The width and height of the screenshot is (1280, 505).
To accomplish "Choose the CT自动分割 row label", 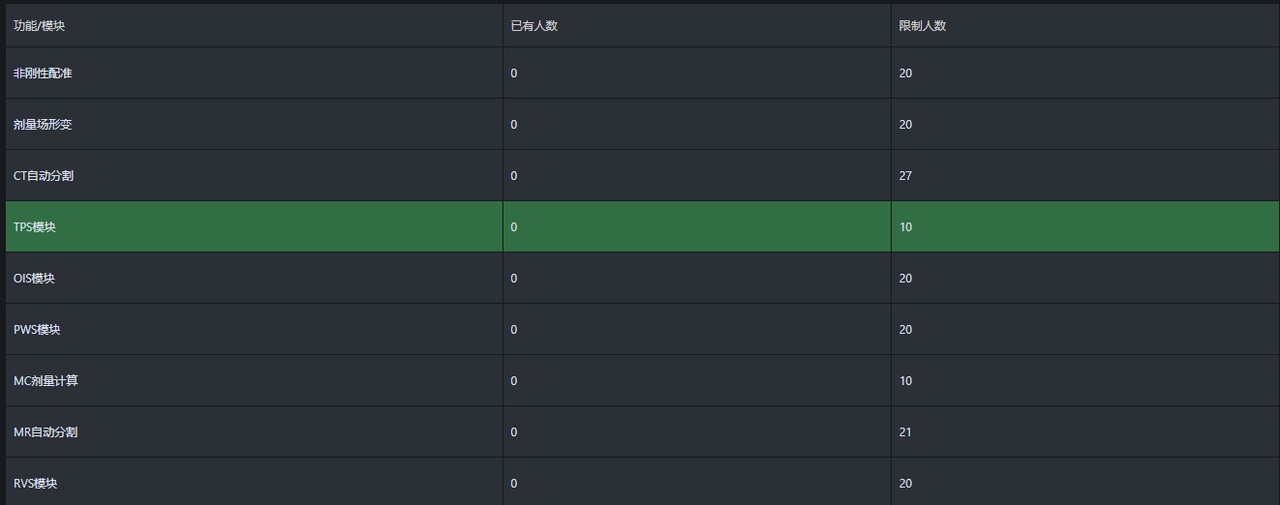I will [x=43, y=176].
